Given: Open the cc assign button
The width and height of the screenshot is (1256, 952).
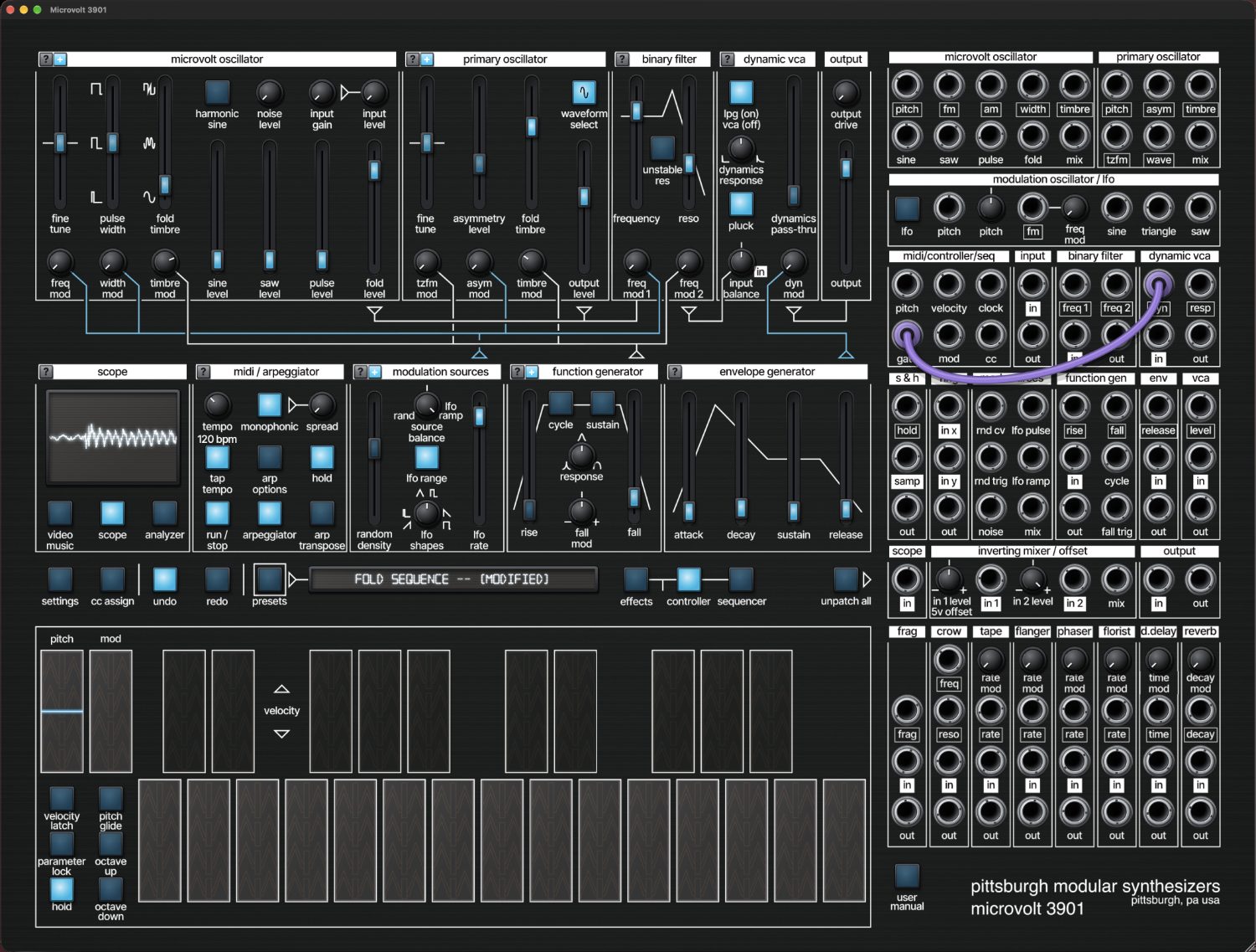Looking at the screenshot, I should pos(112,579).
